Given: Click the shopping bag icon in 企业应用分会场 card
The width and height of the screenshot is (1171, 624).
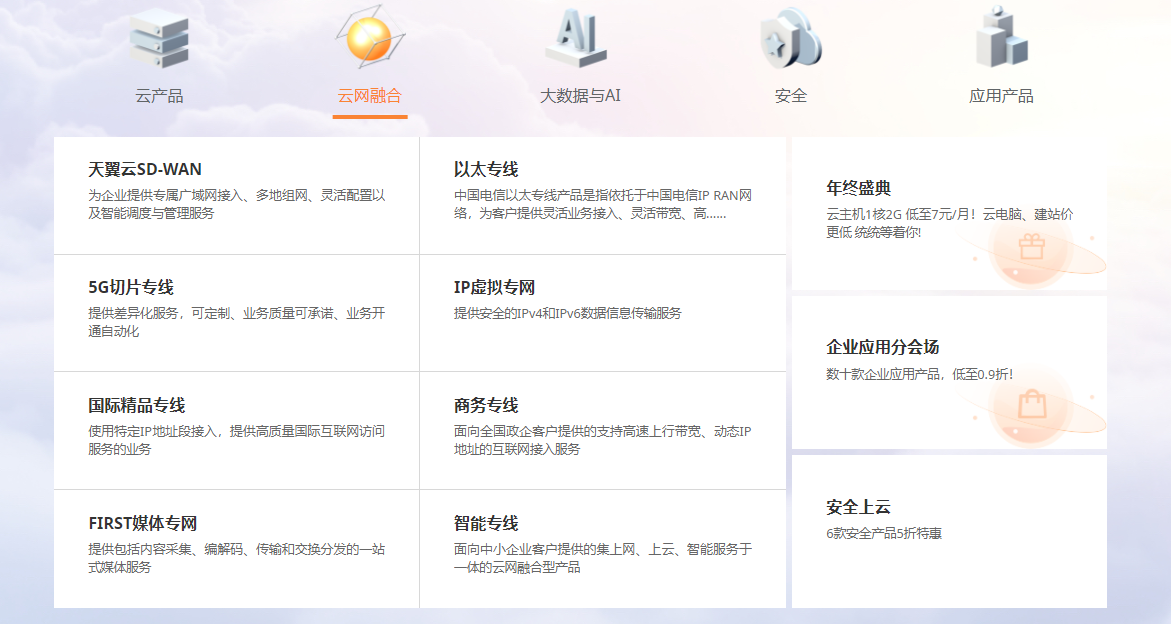Looking at the screenshot, I should click(1032, 405).
